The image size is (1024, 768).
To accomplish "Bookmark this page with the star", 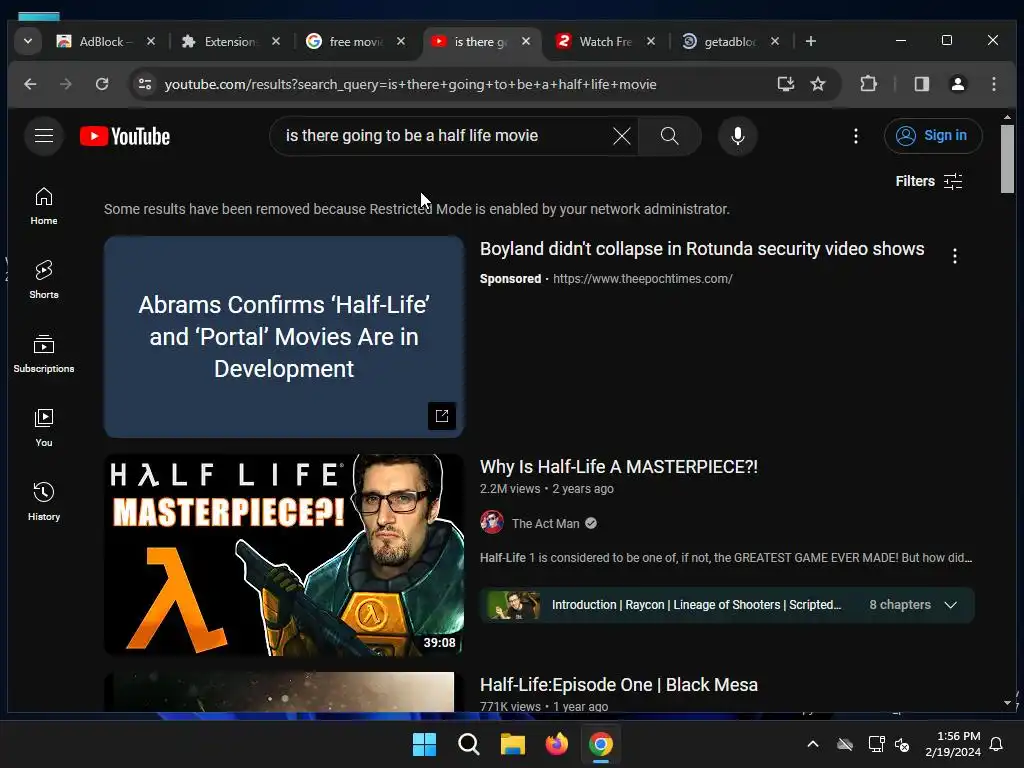I will coord(818,84).
